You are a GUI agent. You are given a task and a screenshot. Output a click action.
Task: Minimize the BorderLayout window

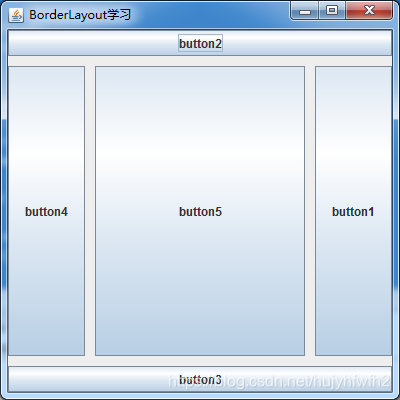305,11
